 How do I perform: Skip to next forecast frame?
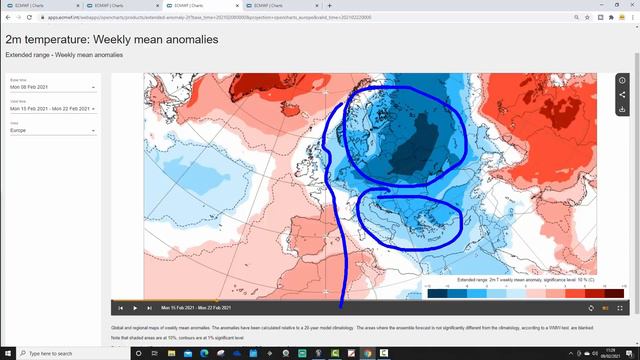click(x=149, y=308)
